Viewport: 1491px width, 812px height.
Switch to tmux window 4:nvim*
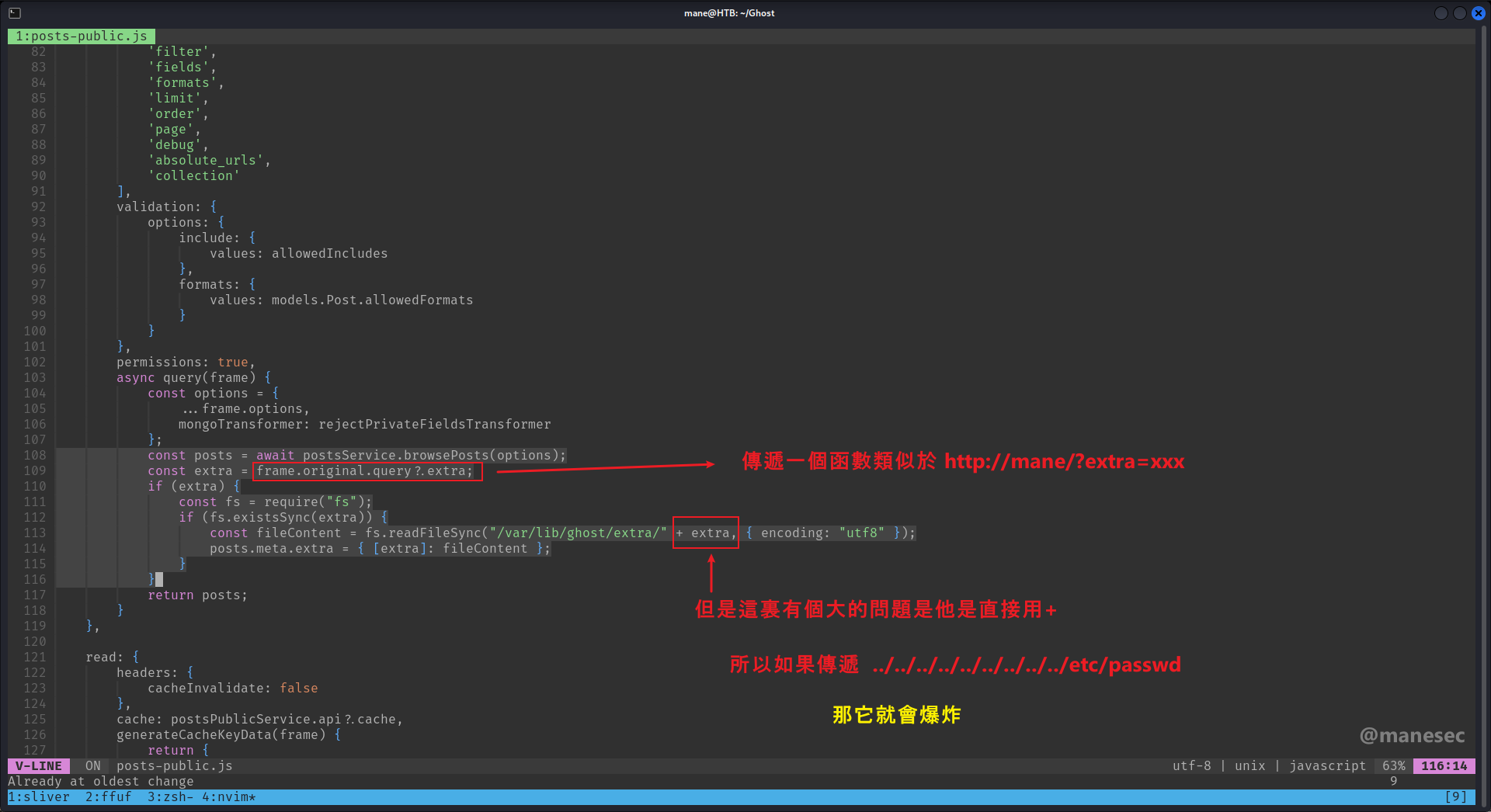tap(229, 796)
